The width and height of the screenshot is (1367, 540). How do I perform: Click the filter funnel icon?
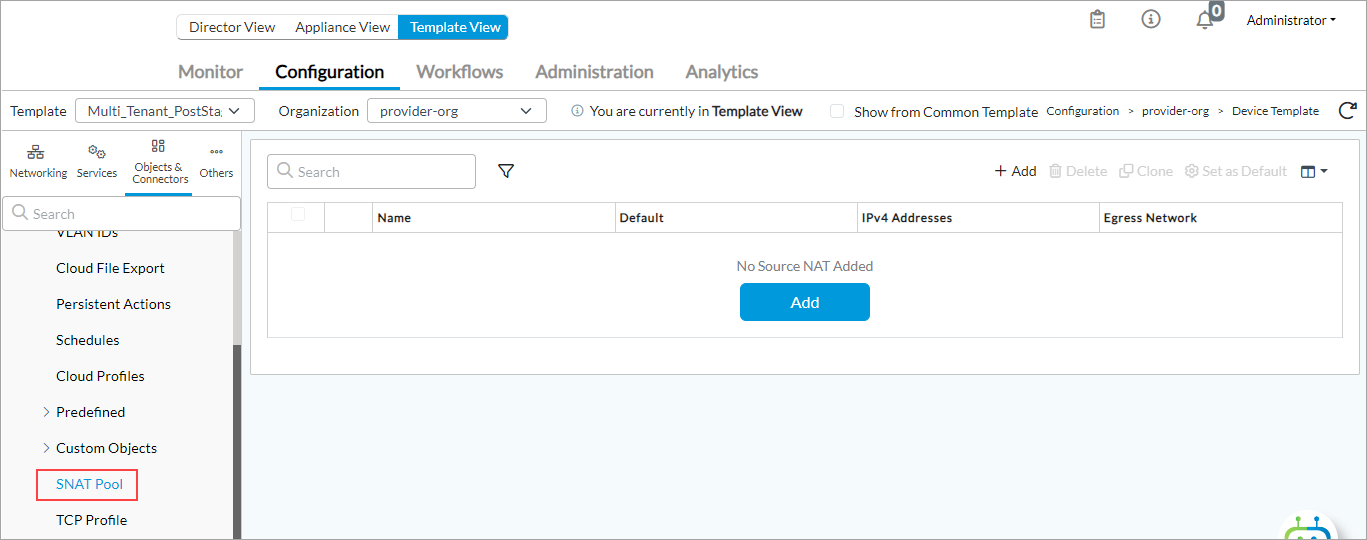(506, 171)
